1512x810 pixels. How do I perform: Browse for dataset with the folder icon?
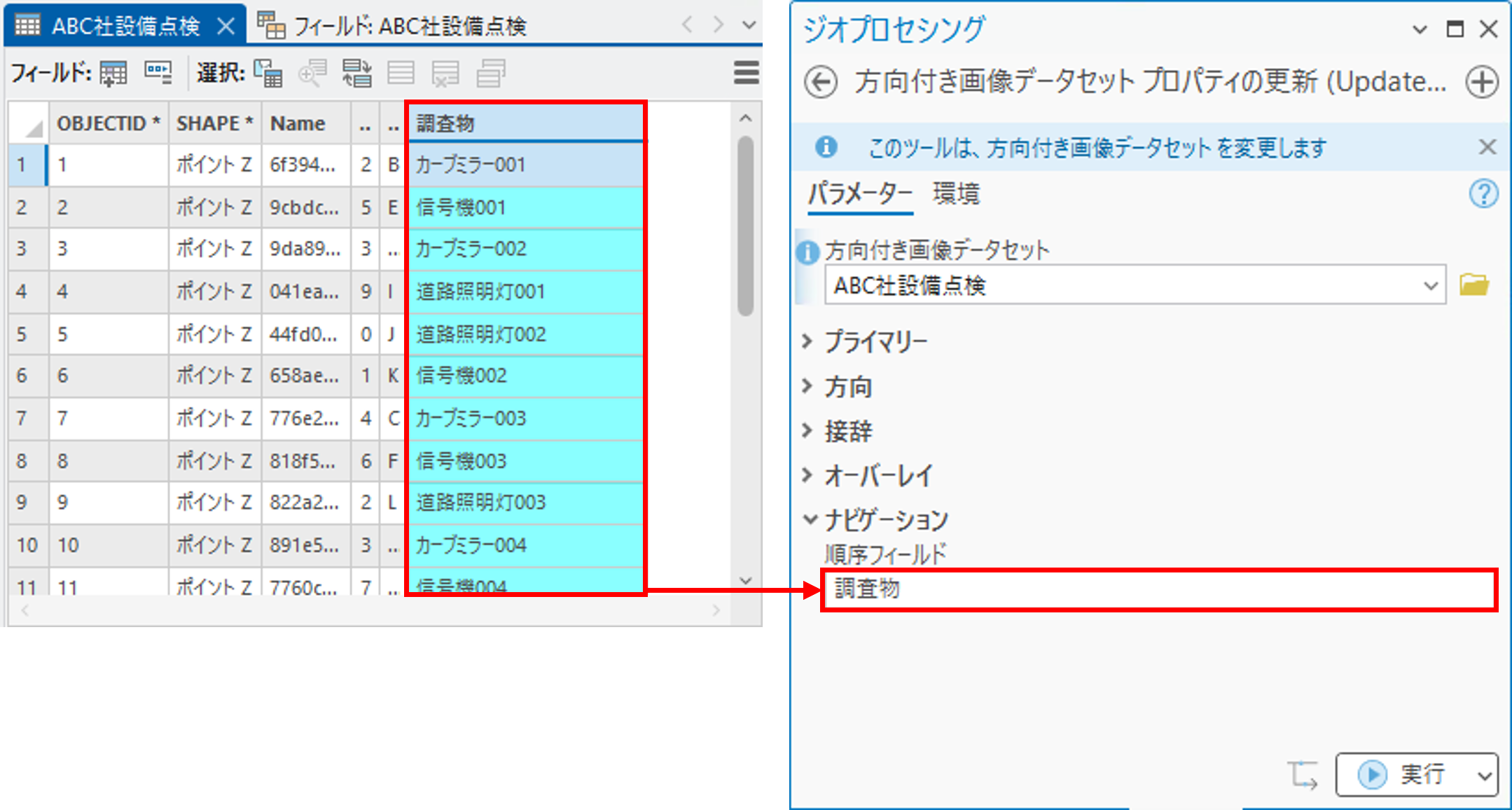coord(1473,285)
